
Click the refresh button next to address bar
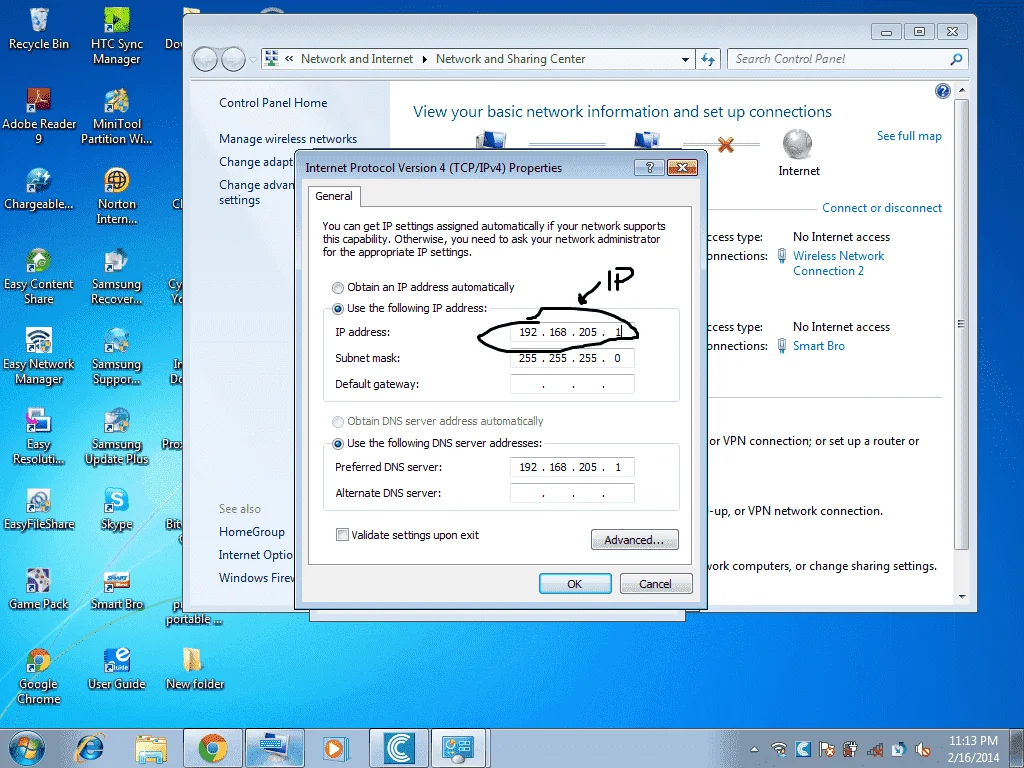click(x=708, y=59)
